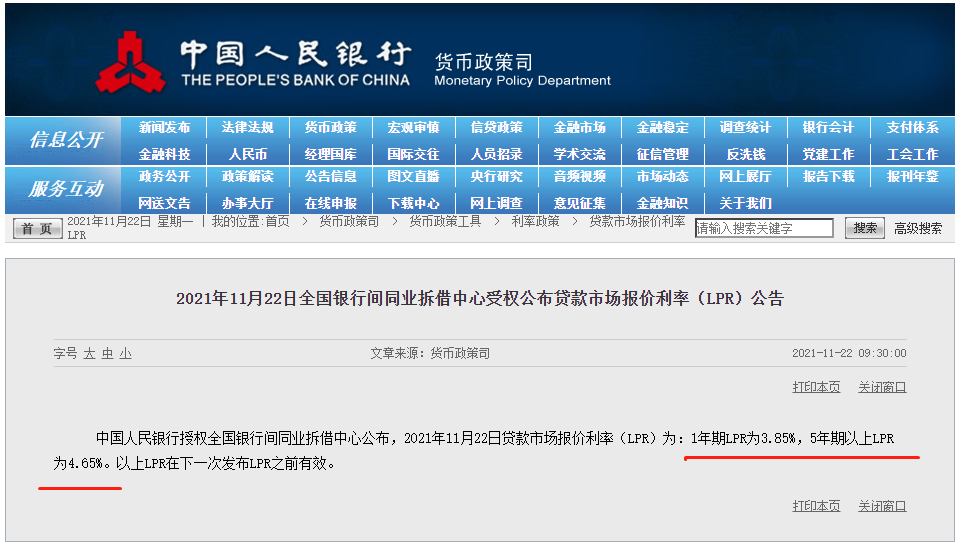Go to 利率政策 breadcrumb

coord(535,221)
